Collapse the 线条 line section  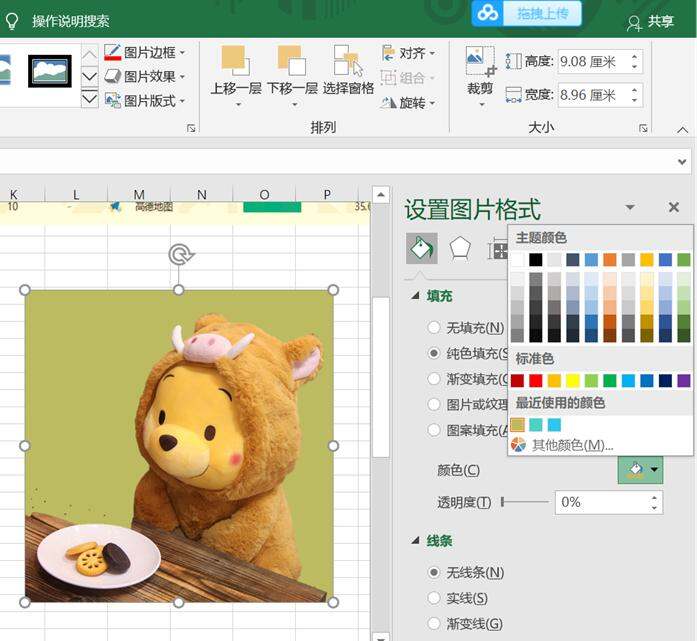(415, 541)
